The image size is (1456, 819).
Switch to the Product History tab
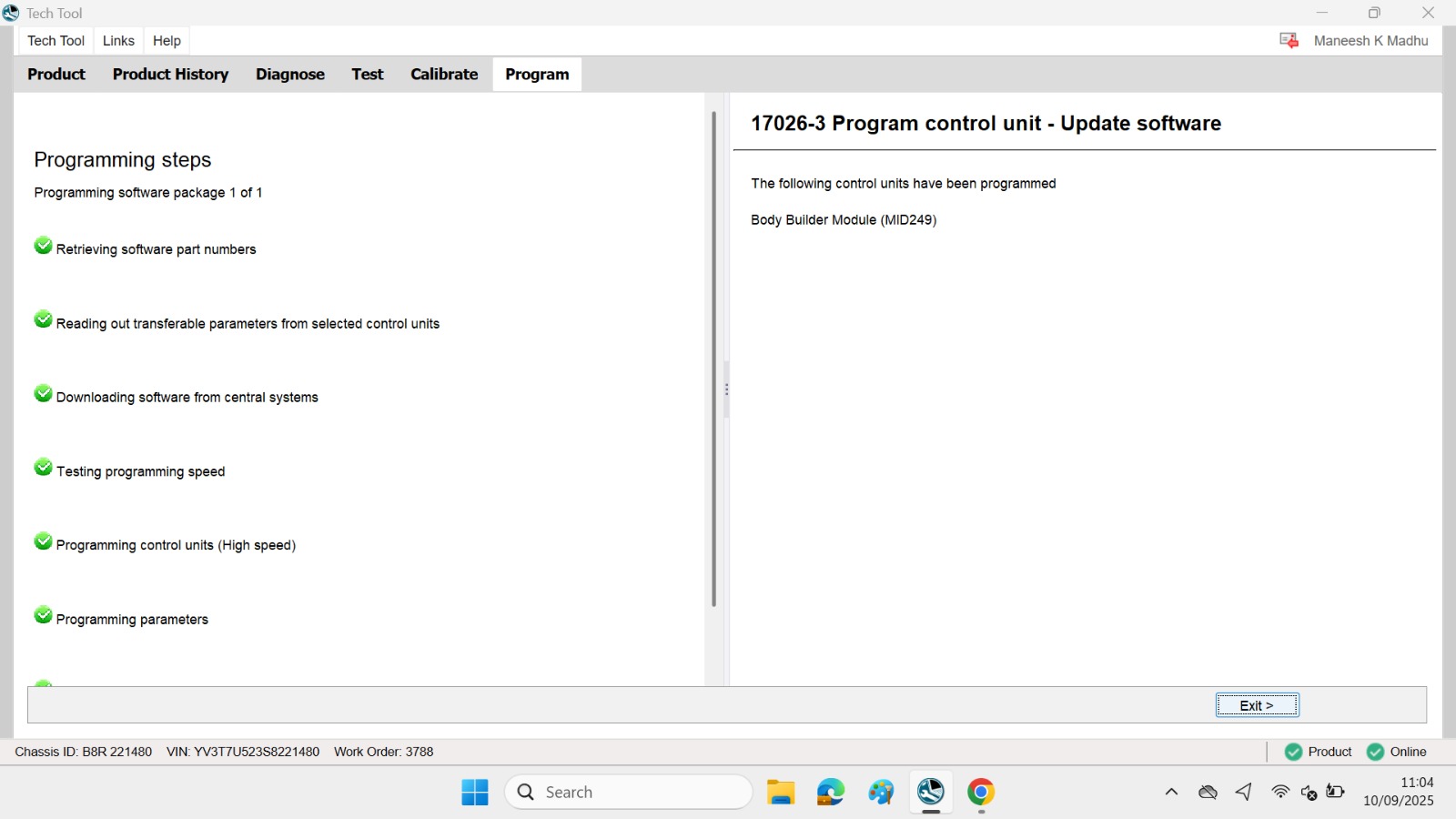pos(170,75)
